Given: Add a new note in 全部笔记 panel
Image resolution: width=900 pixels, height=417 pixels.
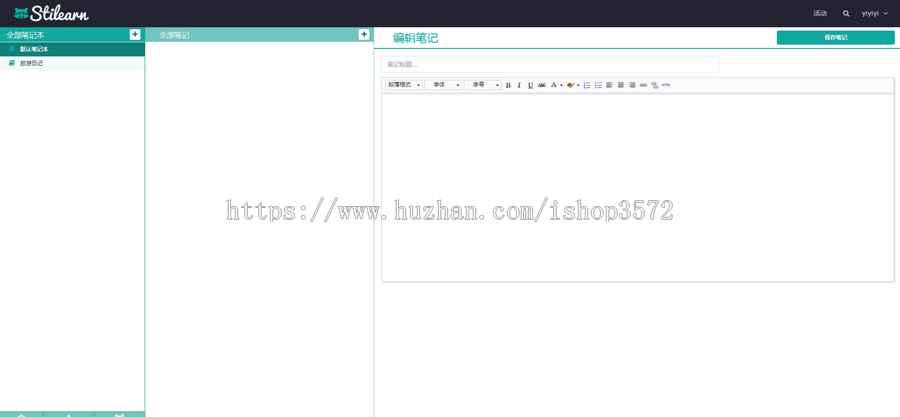Looking at the screenshot, I should 364,34.
